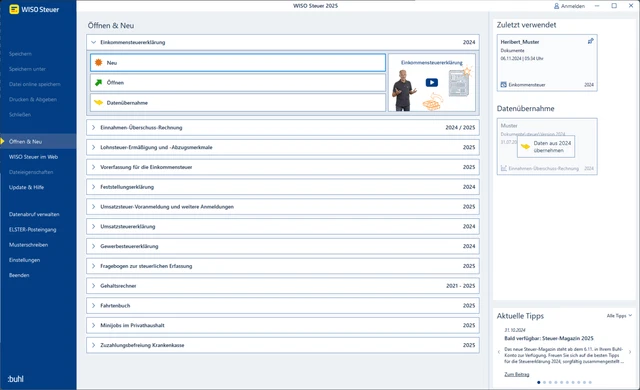Expand the Fahrtenbuch section
640x390 pixels.
coord(93,305)
